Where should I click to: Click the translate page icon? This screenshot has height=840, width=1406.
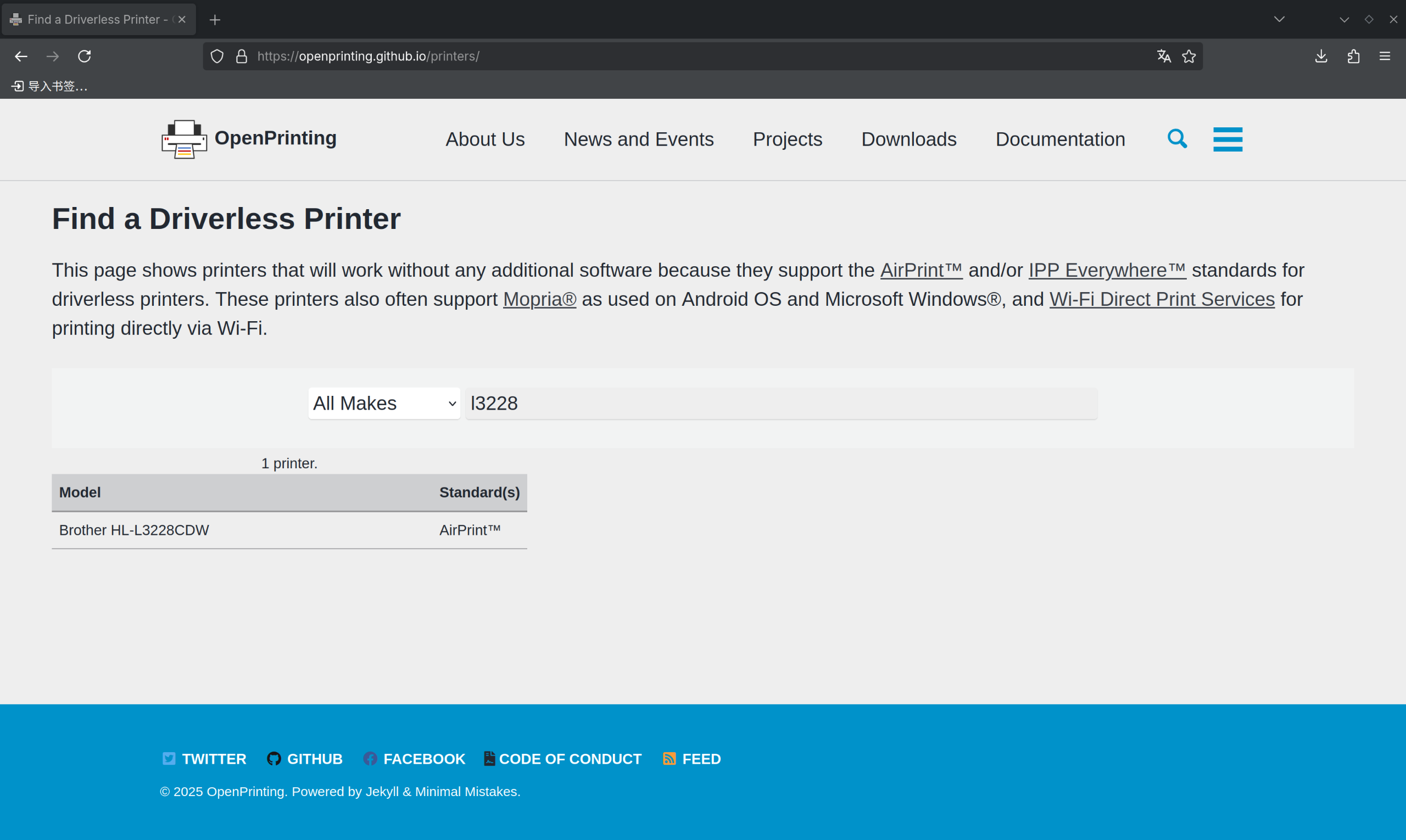point(1164,56)
